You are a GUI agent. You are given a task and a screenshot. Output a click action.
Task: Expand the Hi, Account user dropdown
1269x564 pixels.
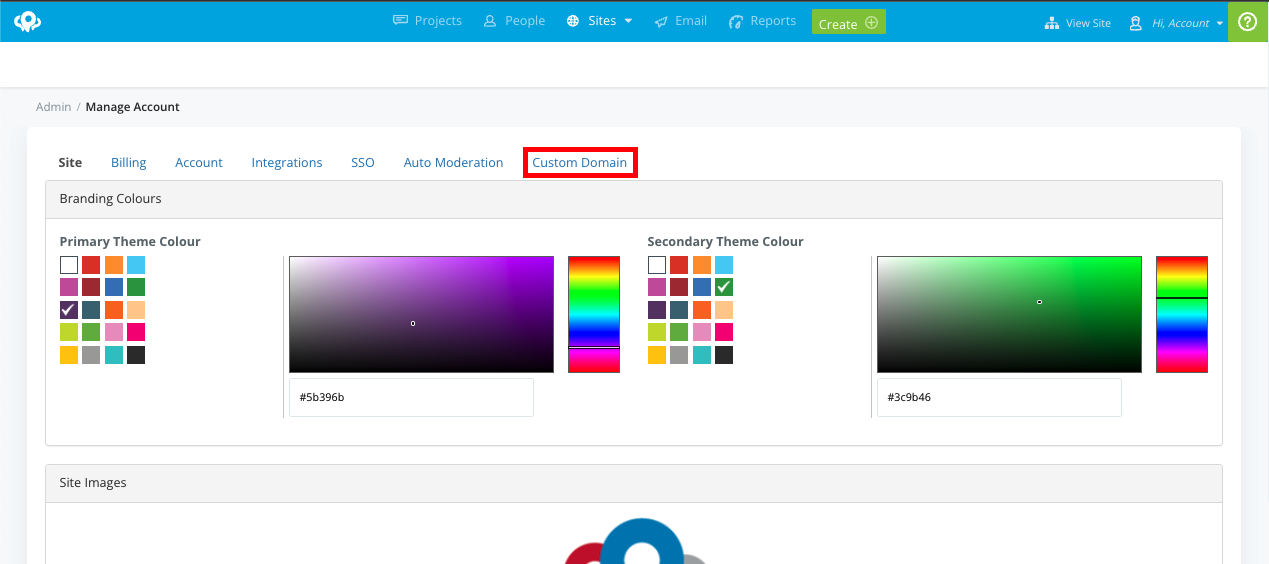[x=1176, y=23]
